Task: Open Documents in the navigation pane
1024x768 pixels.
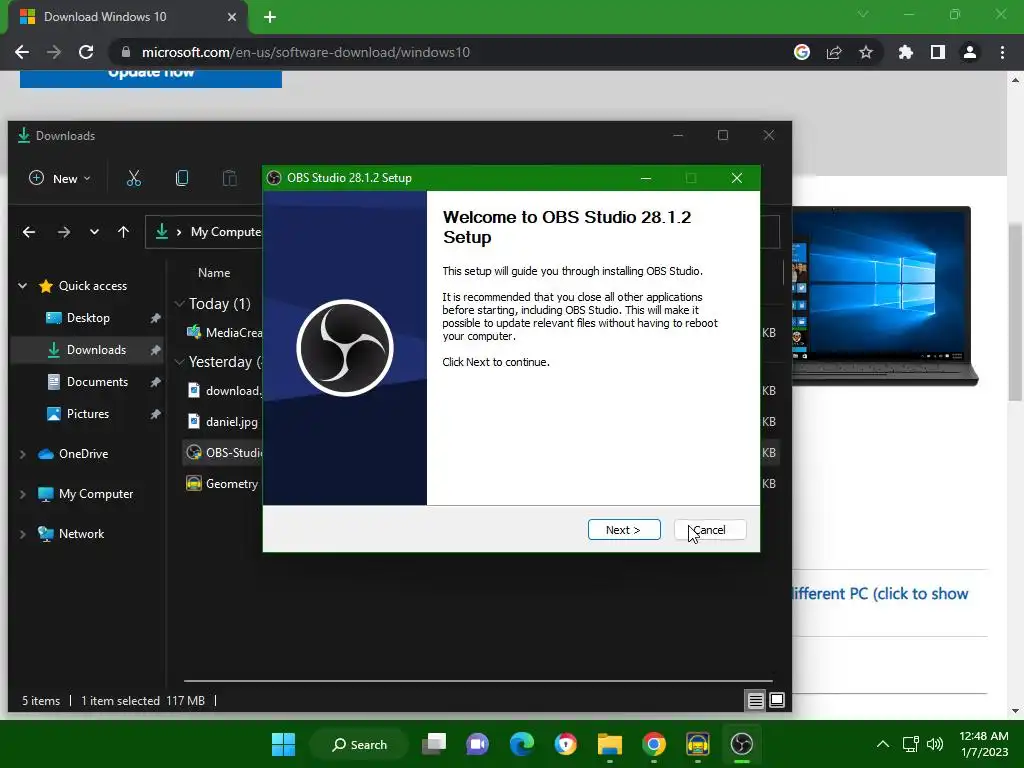Action: (97, 382)
